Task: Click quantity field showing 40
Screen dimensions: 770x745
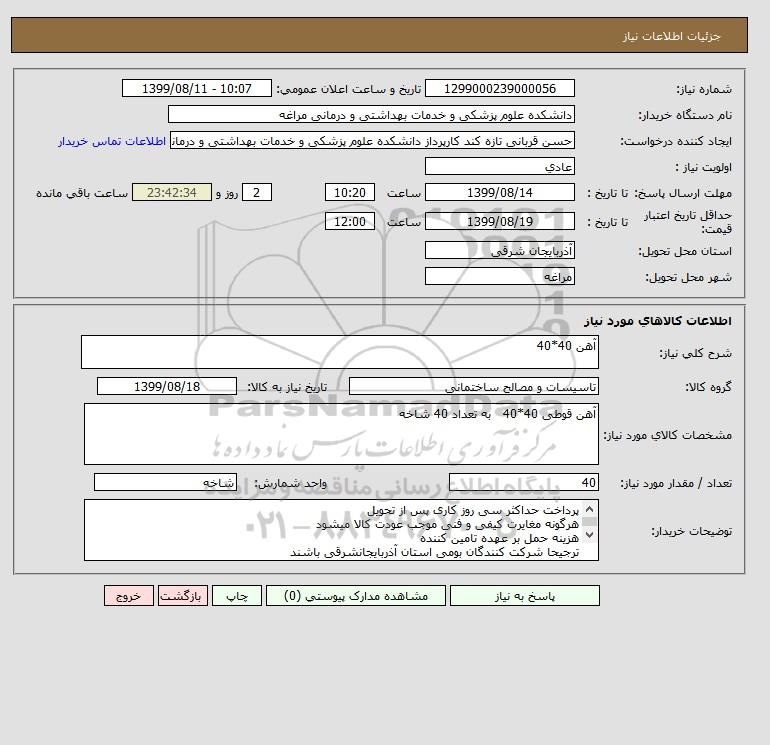Action: [x=523, y=482]
